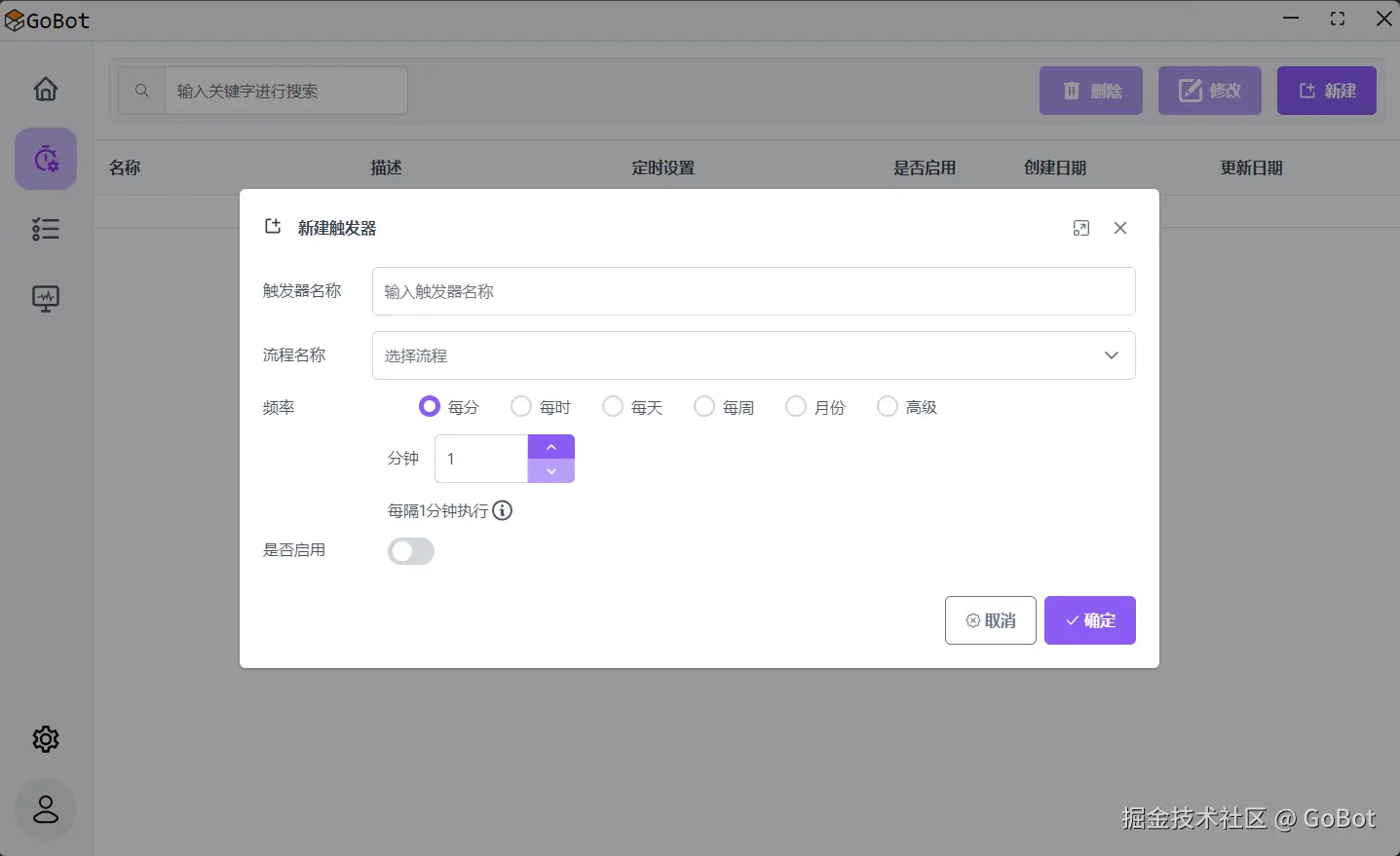Click the 分钟 number input box
Image resolution: width=1400 pixels, height=856 pixels.
coord(481,459)
